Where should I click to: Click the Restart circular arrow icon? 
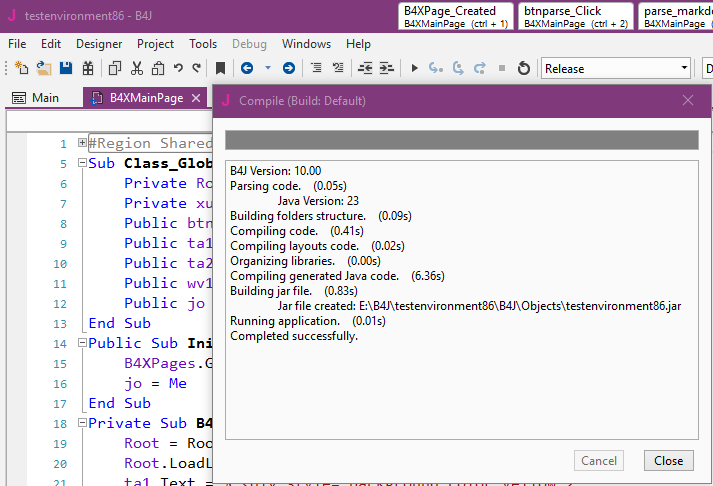(524, 68)
